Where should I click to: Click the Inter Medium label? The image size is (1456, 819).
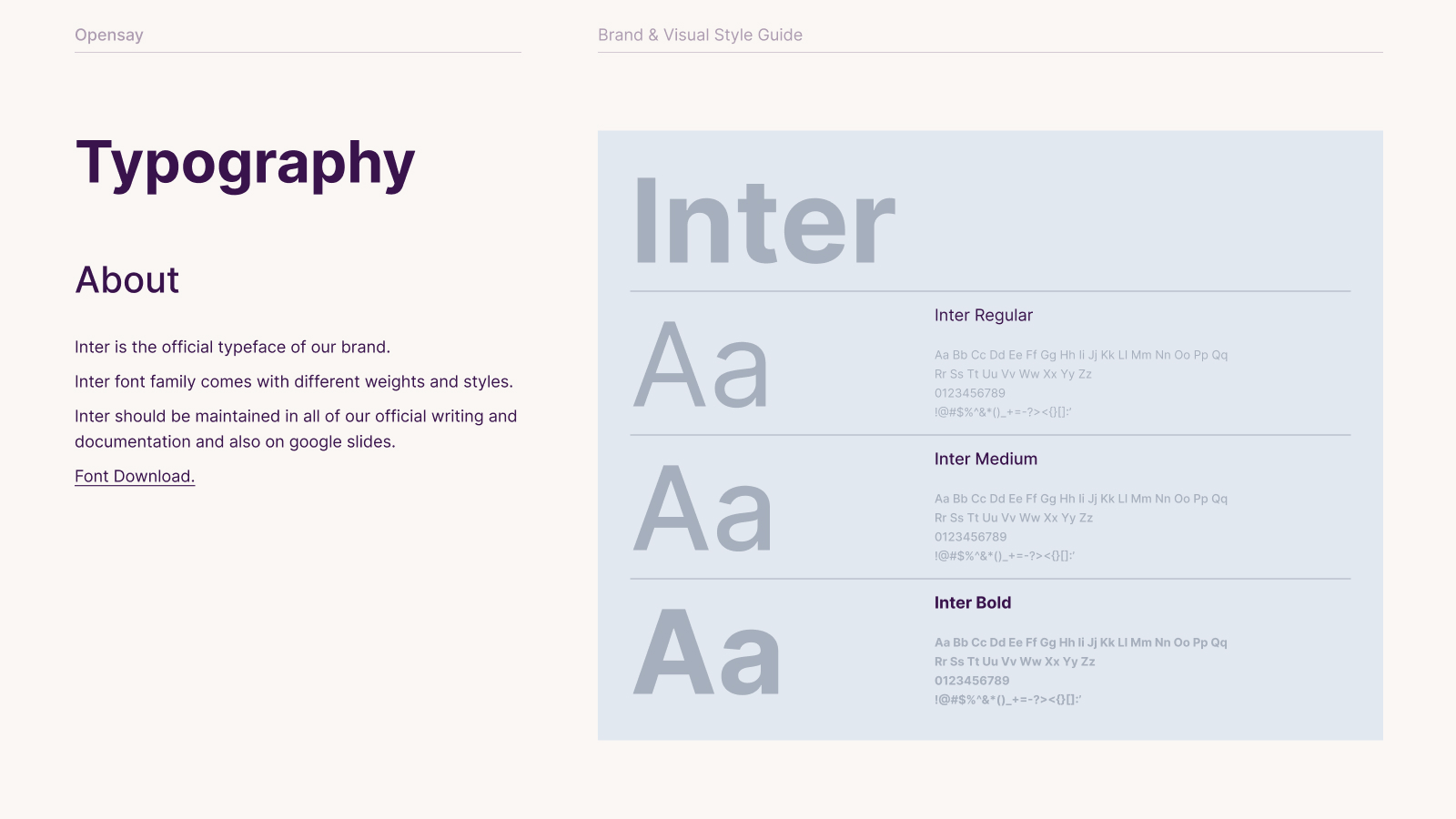pos(986,459)
